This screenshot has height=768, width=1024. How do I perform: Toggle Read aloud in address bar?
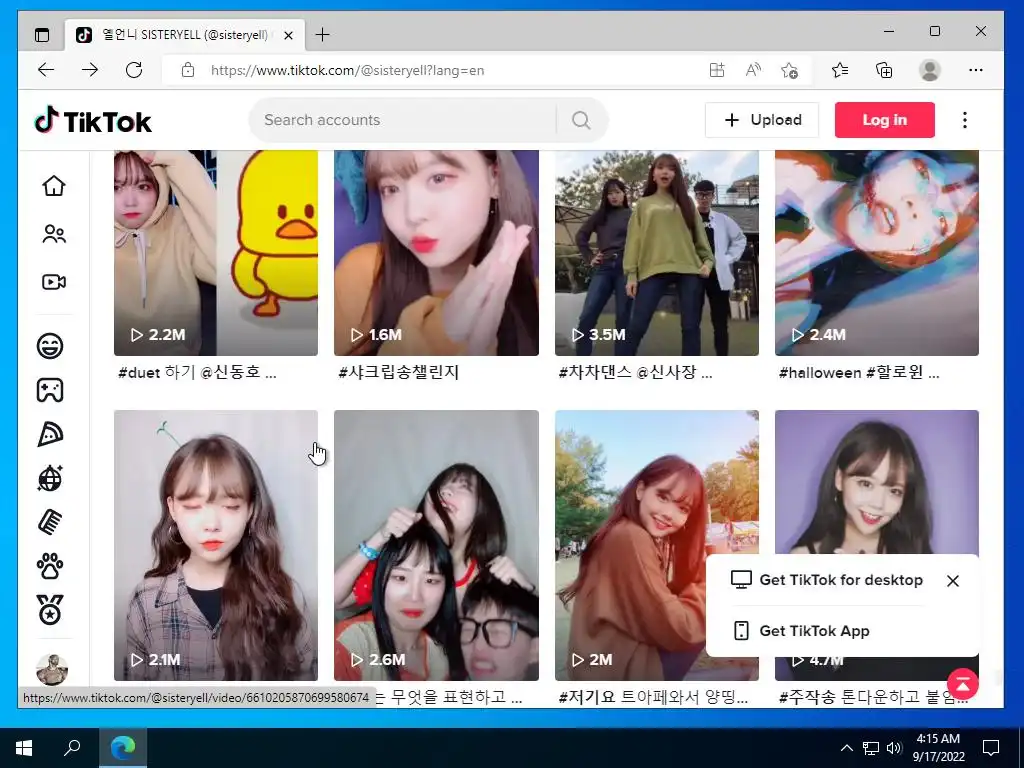pos(753,70)
